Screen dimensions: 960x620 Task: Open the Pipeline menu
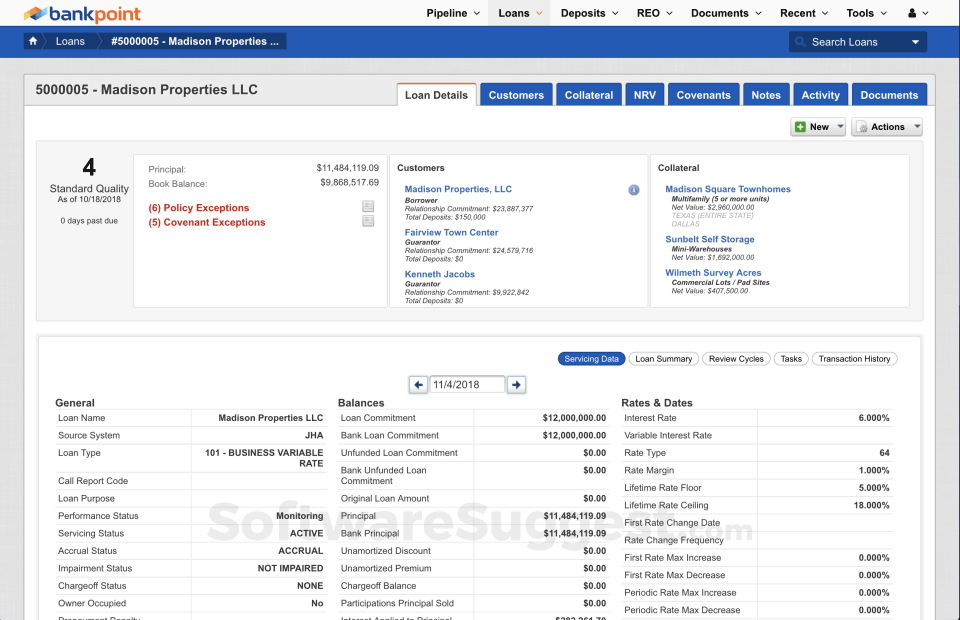(453, 13)
